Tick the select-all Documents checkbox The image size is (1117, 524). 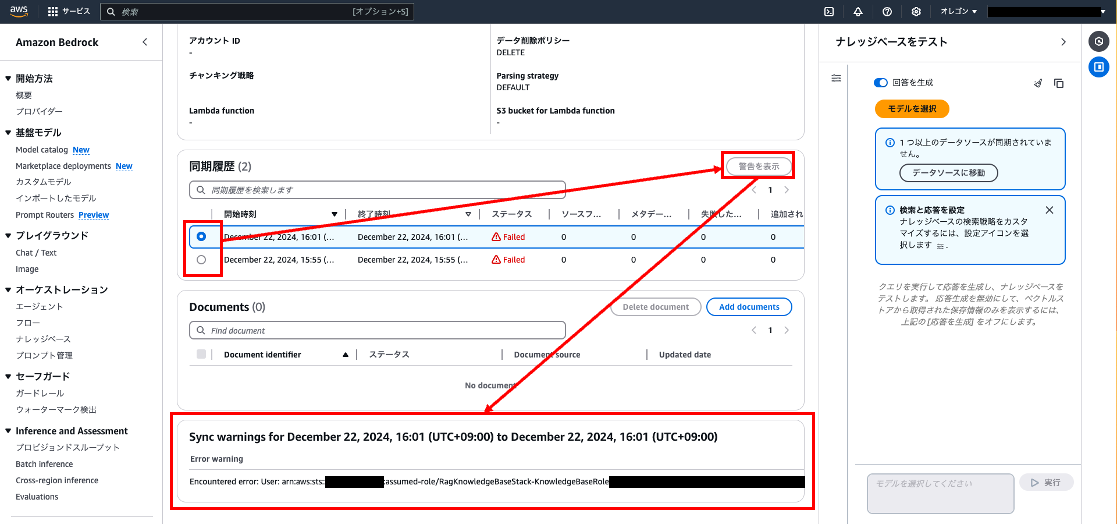coord(201,355)
